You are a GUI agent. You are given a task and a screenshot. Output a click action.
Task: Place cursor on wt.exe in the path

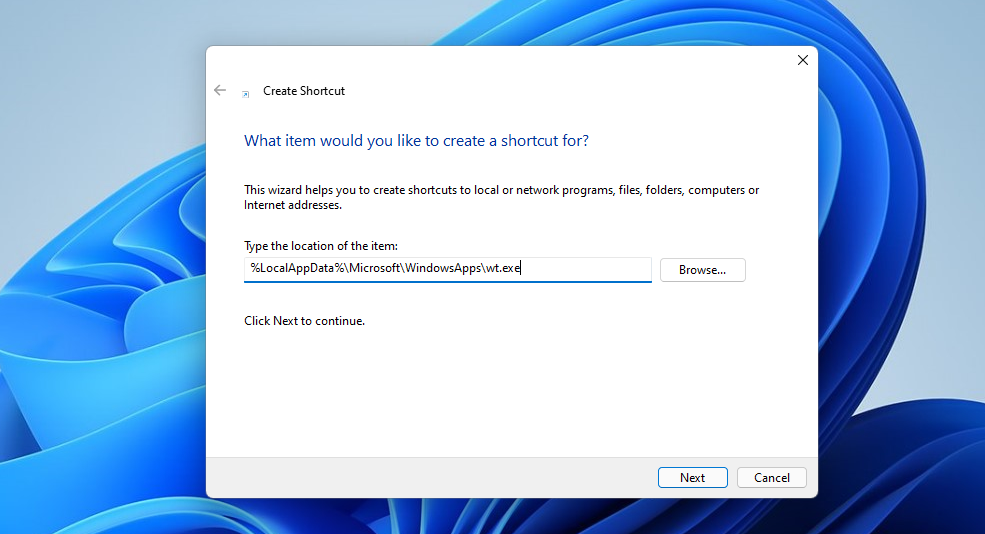[503, 268]
